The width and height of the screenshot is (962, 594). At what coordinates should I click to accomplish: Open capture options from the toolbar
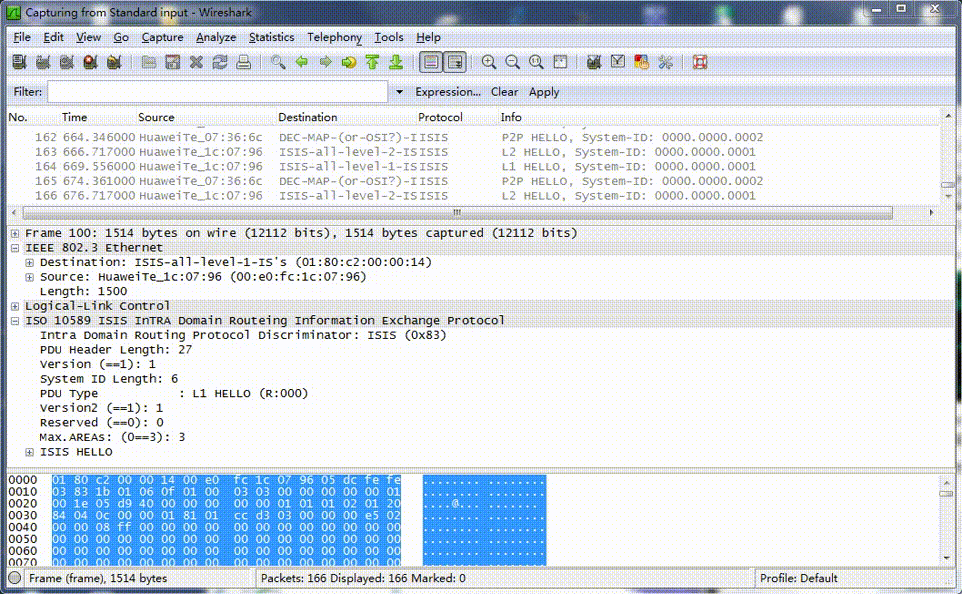coord(43,62)
